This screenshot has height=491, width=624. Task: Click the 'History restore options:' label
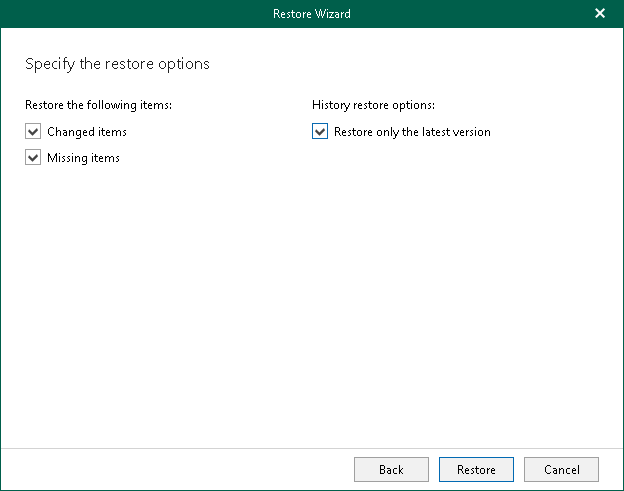373,104
